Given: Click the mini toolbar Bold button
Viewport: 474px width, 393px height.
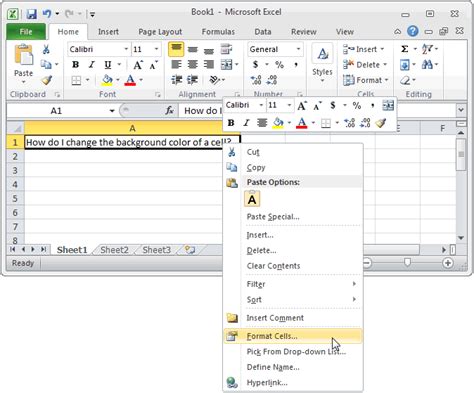Looking at the screenshot, I should [x=231, y=123].
